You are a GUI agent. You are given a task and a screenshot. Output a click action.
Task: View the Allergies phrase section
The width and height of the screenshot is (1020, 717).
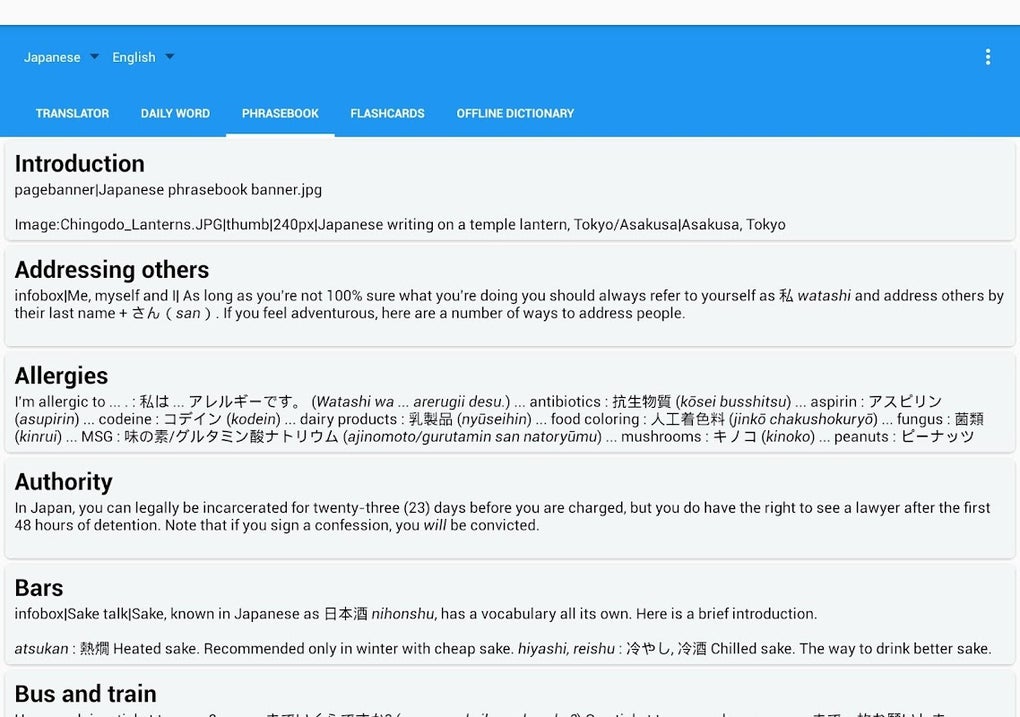coord(61,375)
